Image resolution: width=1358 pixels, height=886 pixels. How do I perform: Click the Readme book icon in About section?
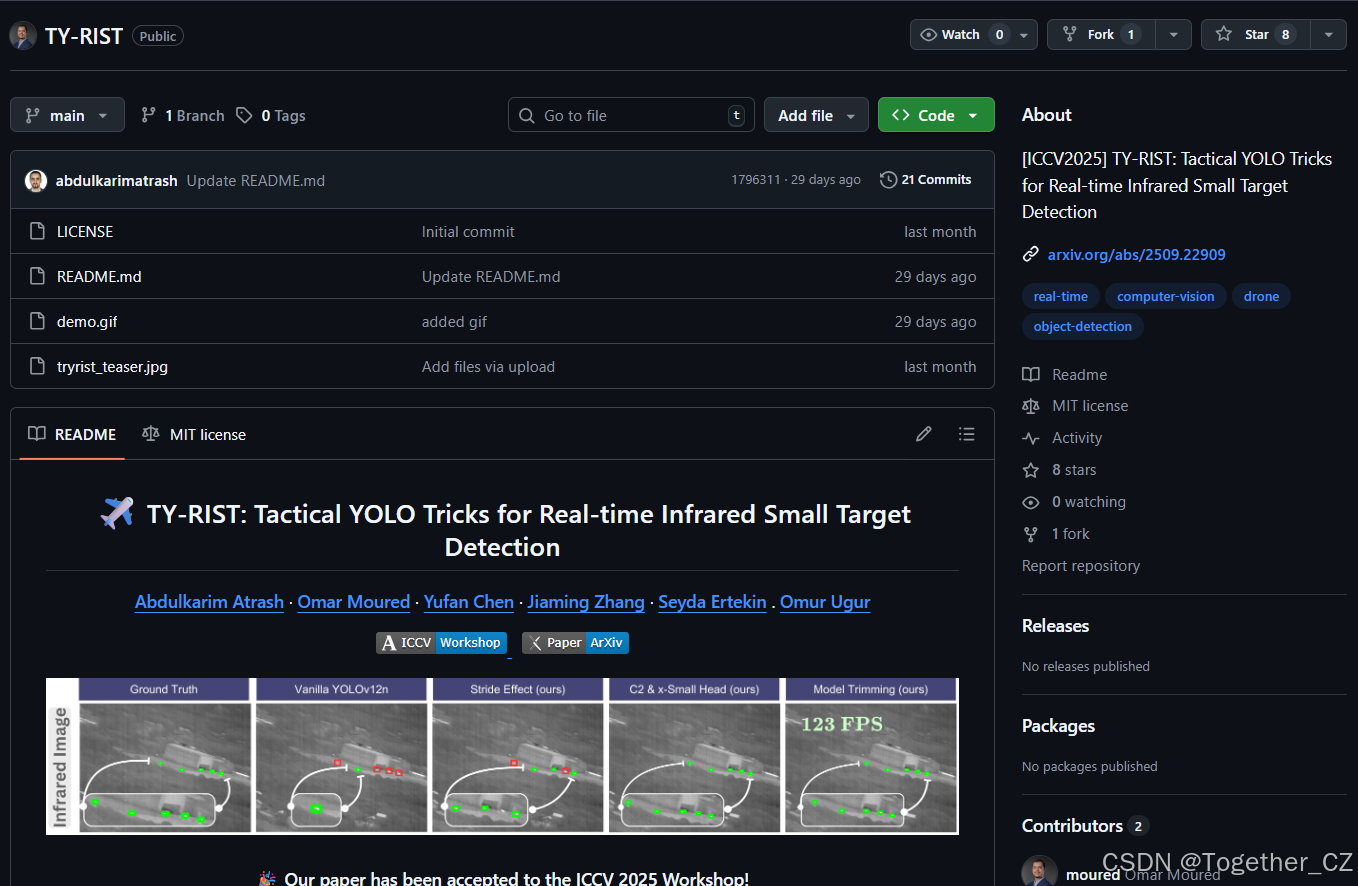(1031, 374)
